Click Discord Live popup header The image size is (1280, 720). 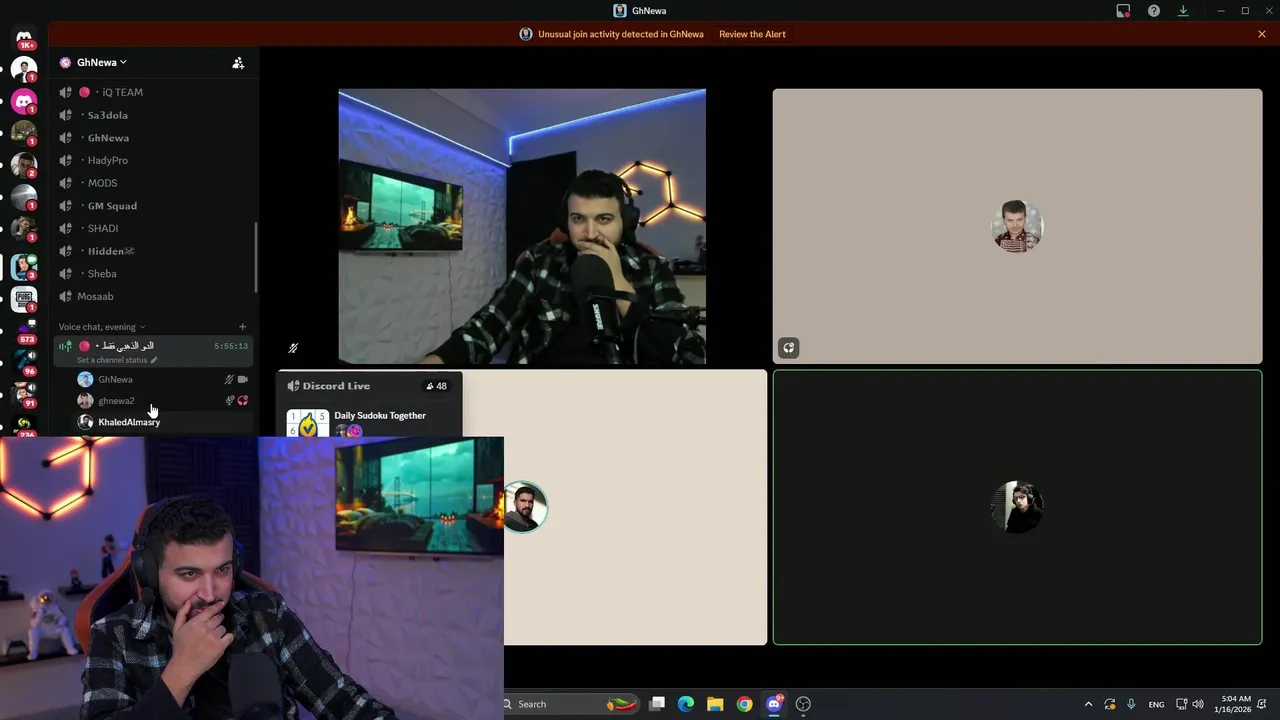coord(336,386)
